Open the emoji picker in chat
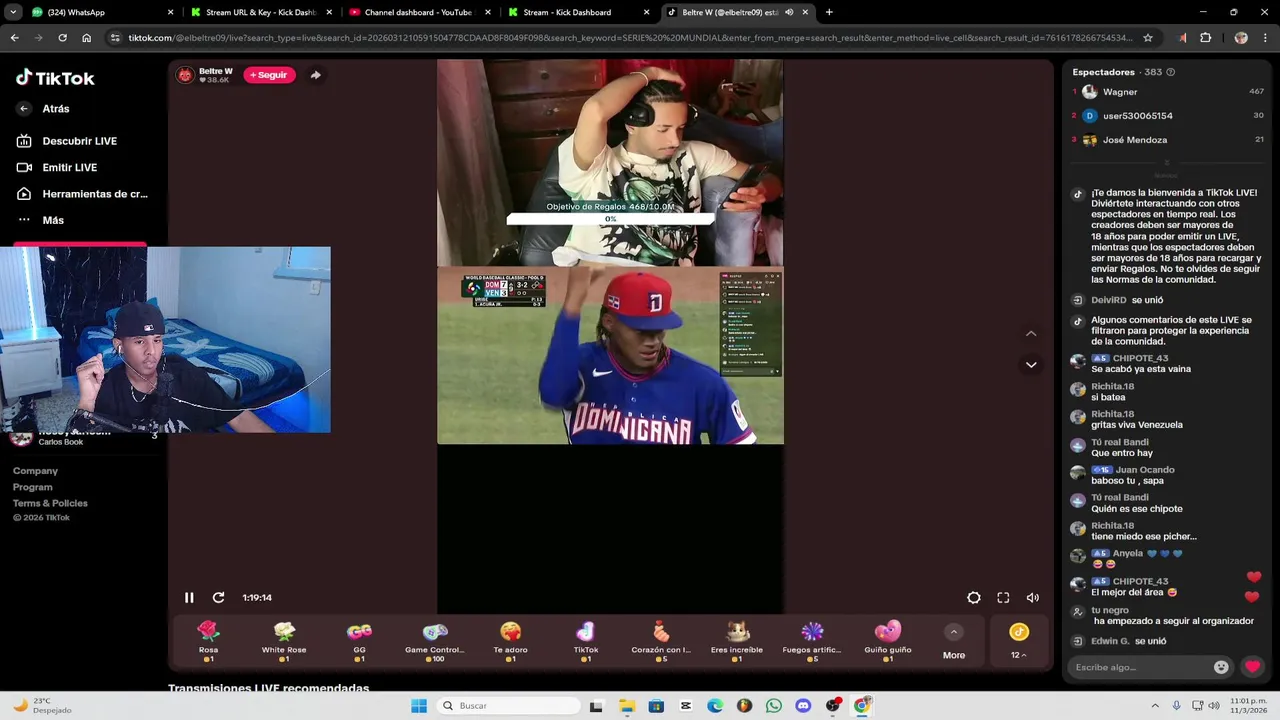 [x=1221, y=667]
